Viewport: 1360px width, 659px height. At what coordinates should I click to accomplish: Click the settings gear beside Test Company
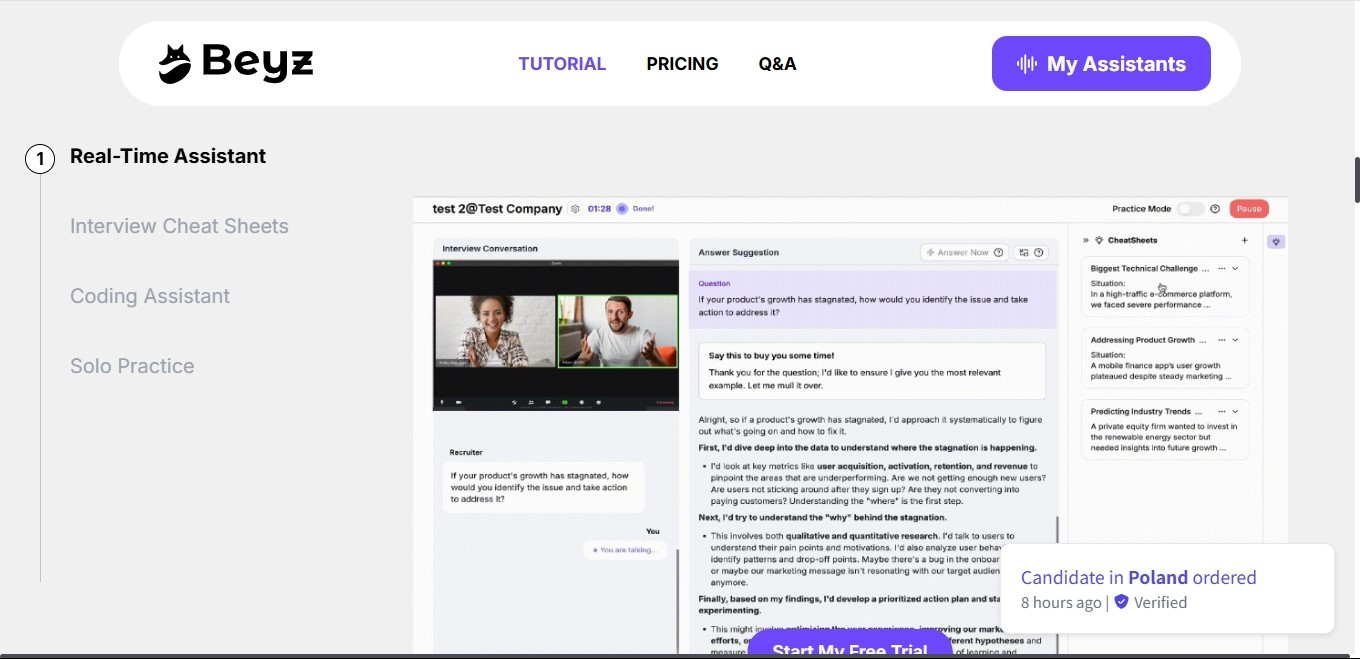click(575, 209)
